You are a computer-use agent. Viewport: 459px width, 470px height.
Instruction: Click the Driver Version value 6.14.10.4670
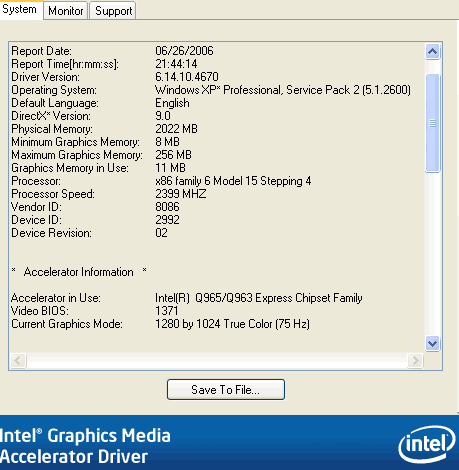(187, 77)
